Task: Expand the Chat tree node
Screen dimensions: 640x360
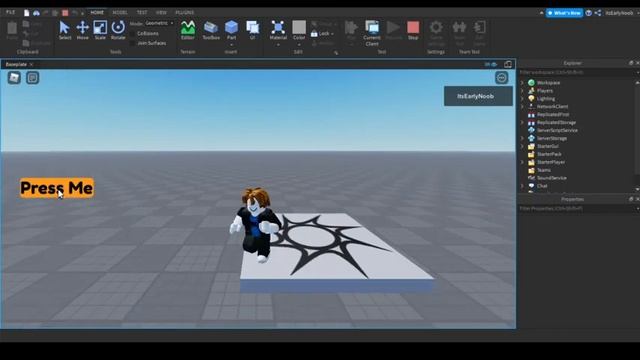Action: 522,186
